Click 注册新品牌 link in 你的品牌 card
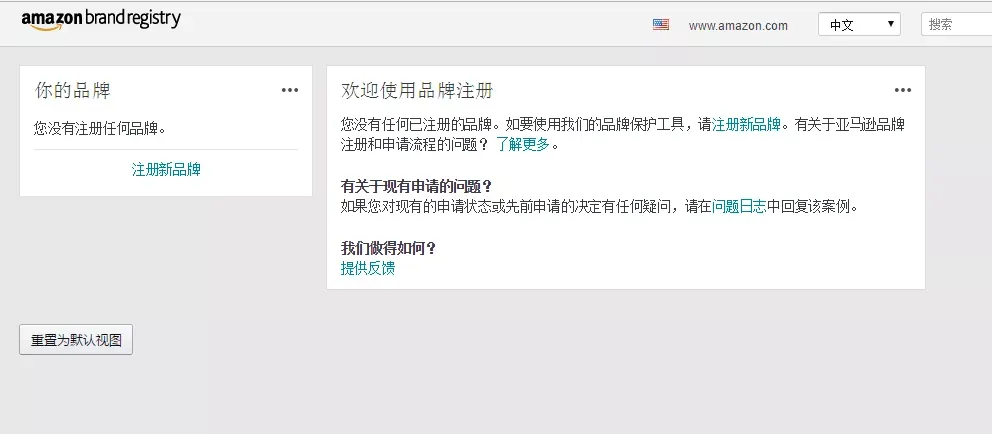This screenshot has width=992, height=434. 166,170
